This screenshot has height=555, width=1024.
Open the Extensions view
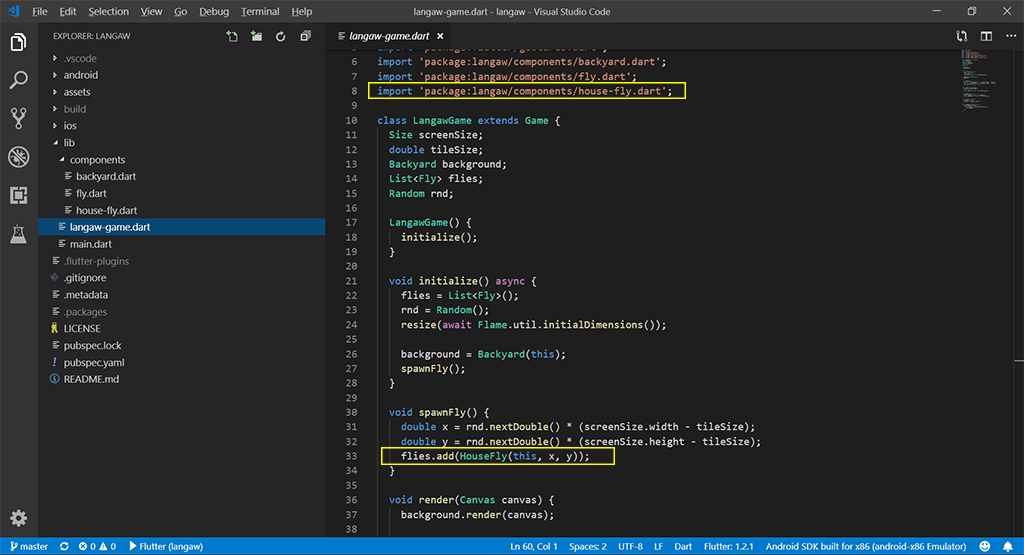(x=18, y=195)
